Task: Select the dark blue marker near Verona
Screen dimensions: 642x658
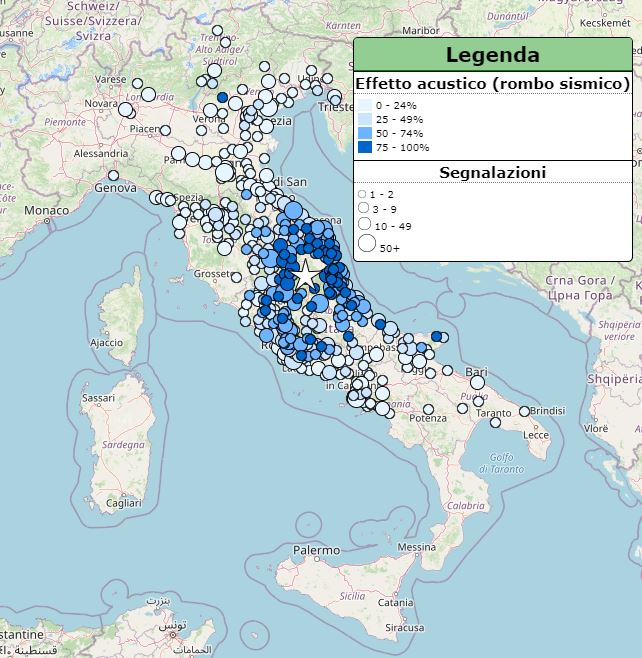Action: point(223,97)
